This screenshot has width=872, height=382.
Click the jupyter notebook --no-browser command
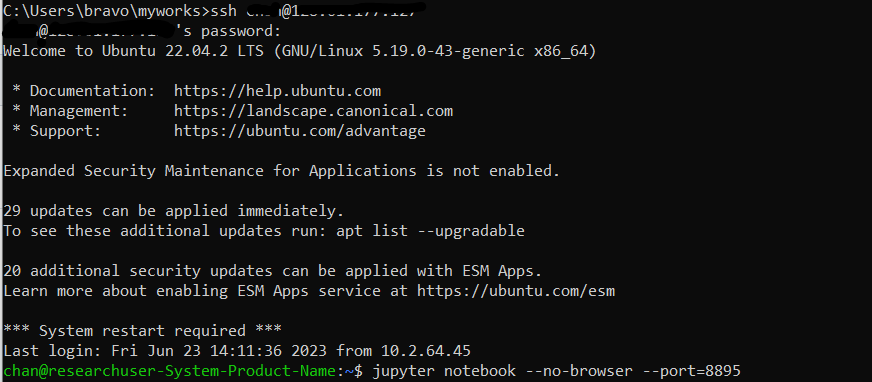[x=503, y=370]
